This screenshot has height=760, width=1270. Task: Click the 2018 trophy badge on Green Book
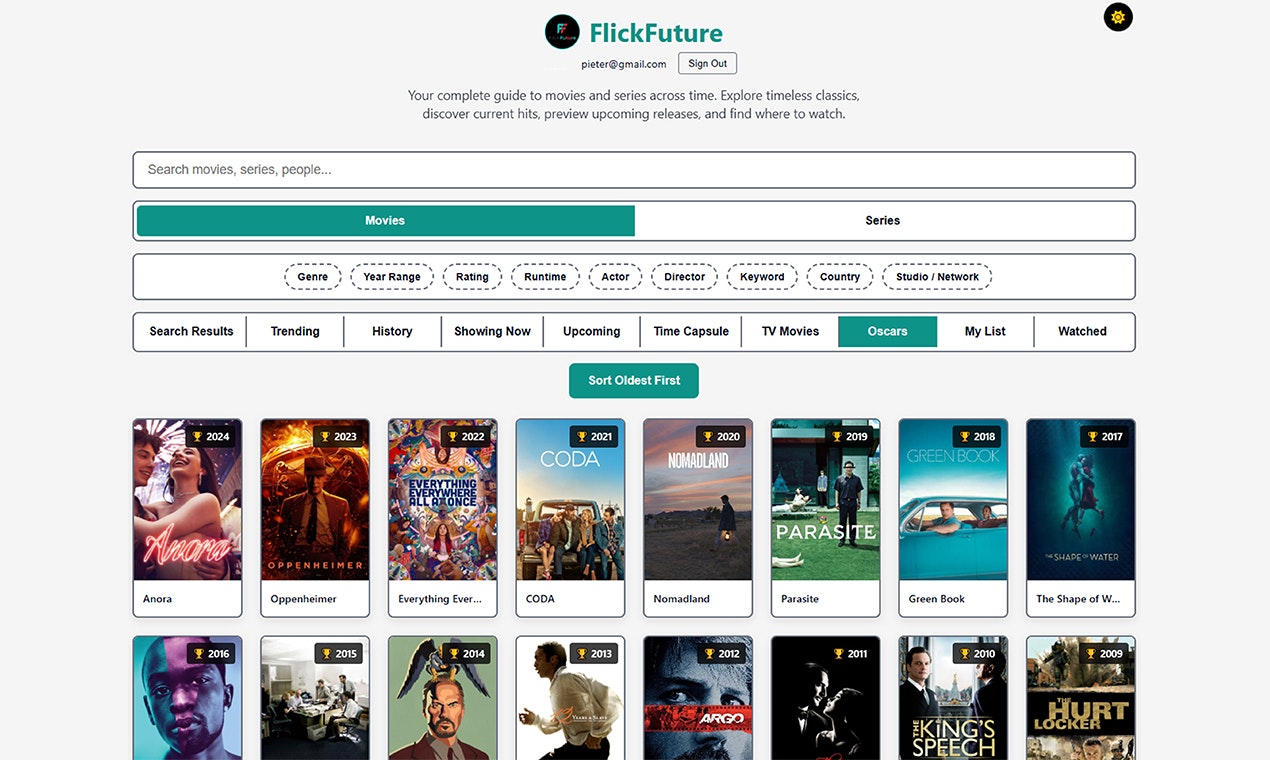pos(977,436)
